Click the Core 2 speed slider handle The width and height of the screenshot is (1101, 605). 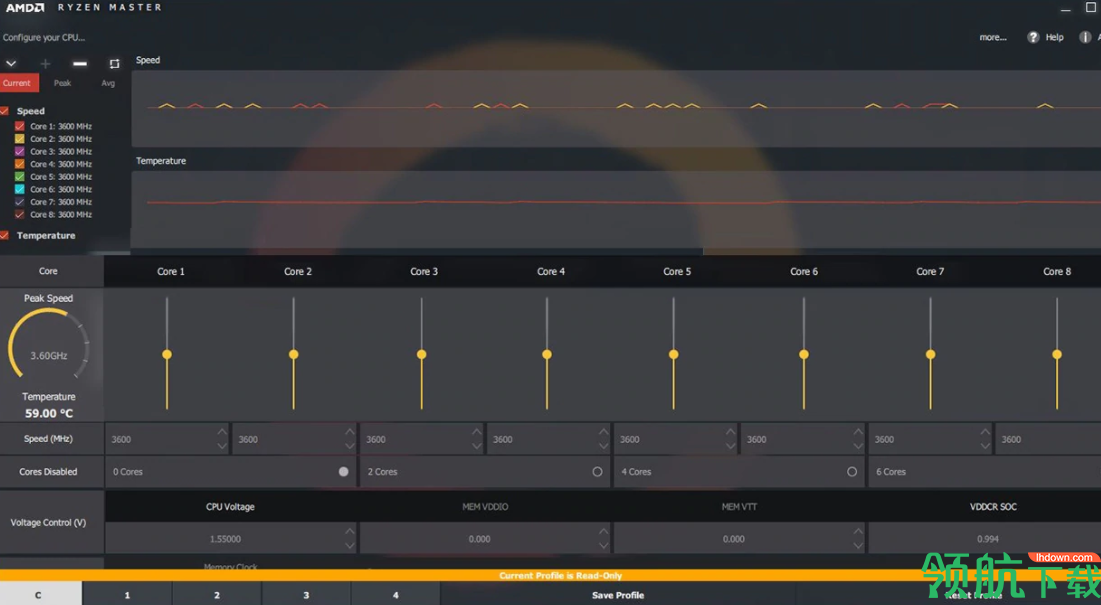(x=294, y=354)
